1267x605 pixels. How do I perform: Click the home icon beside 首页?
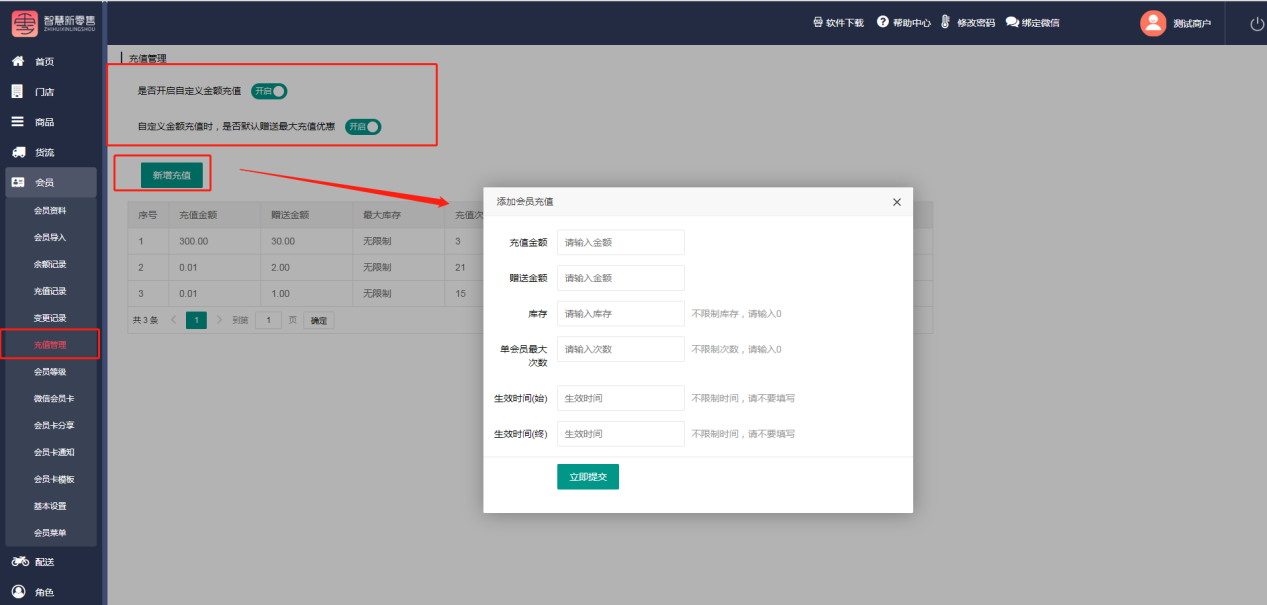[17, 61]
